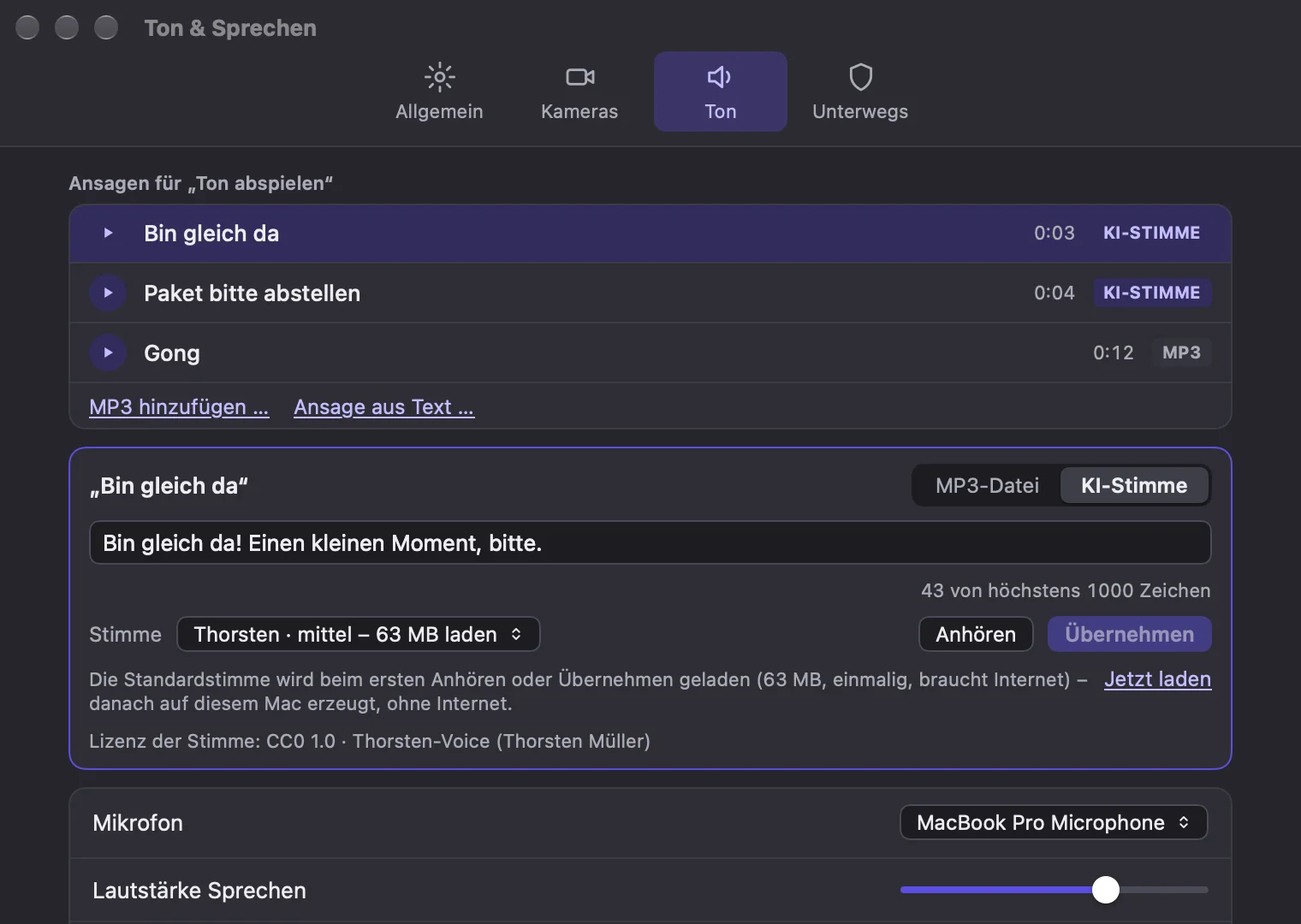The width and height of the screenshot is (1301, 924).
Task: Switch to the Kameras tab label
Action: click(x=579, y=111)
